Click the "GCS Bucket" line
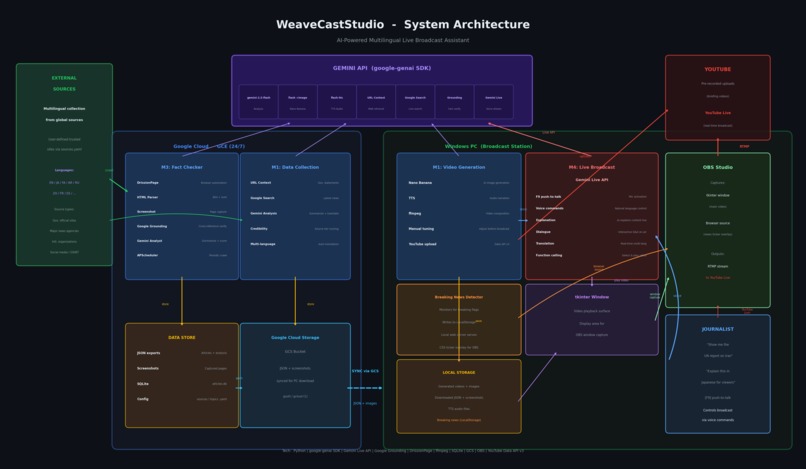The height and width of the screenshot is (469, 806). 295,352
